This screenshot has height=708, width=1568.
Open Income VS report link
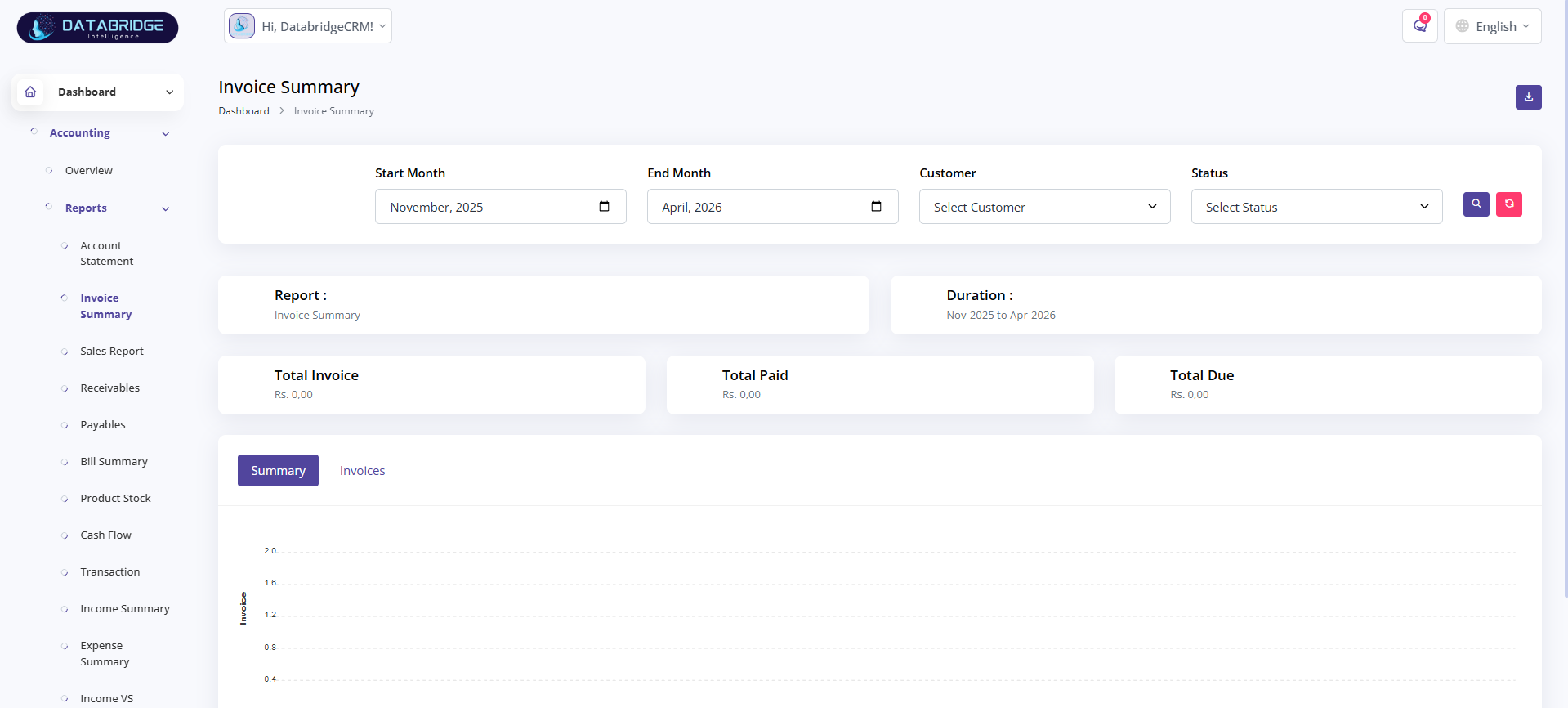(x=106, y=699)
